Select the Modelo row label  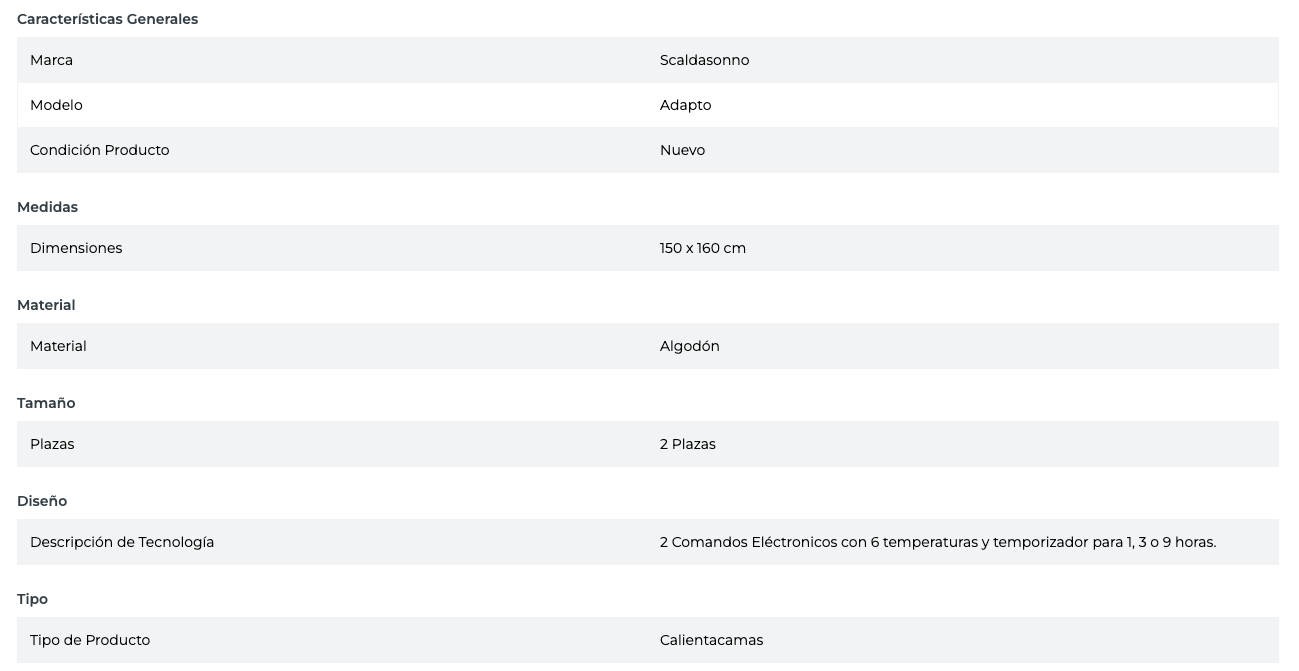[x=56, y=105]
